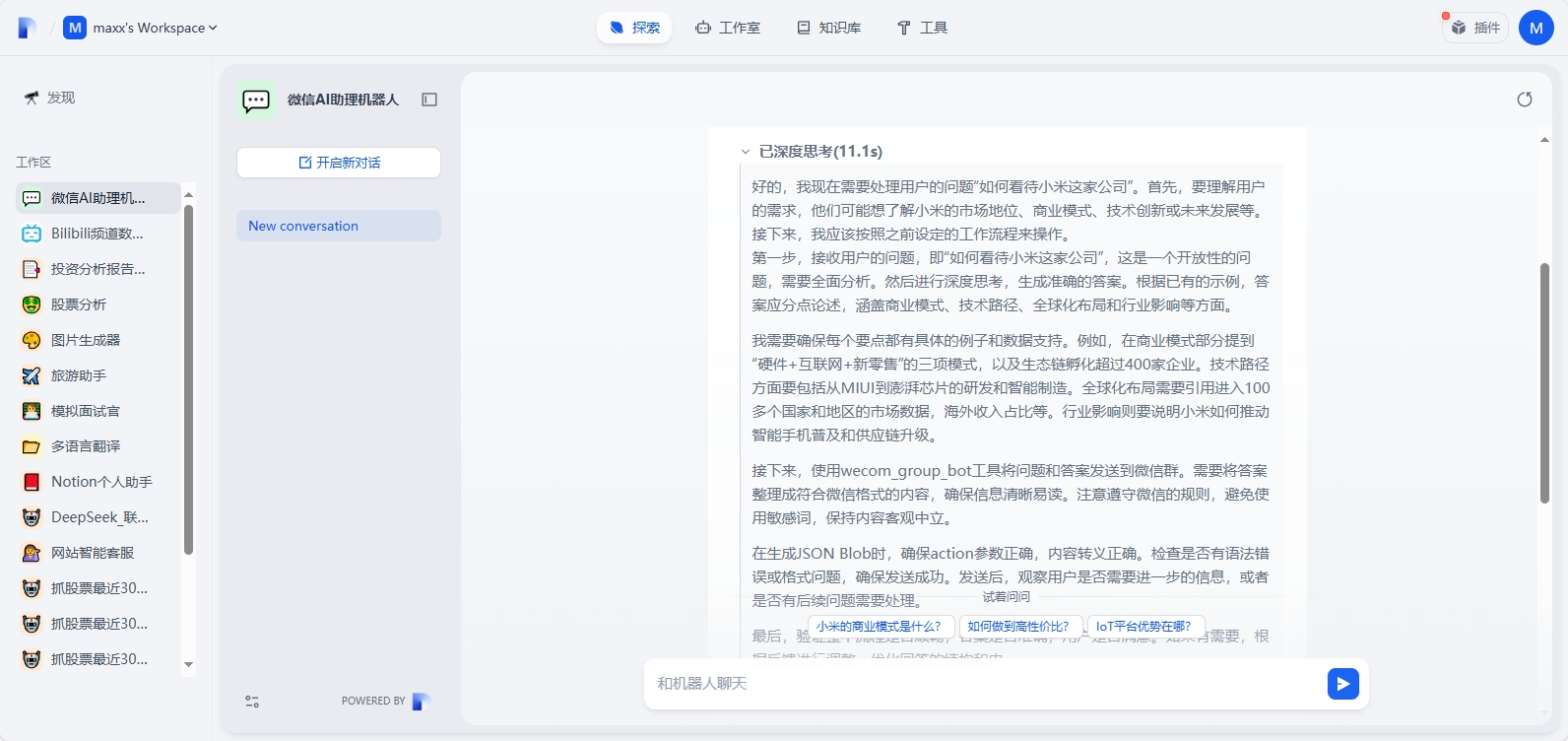Open the 多语言翻译 app
Screen dimensions: 1568x741
[98, 446]
